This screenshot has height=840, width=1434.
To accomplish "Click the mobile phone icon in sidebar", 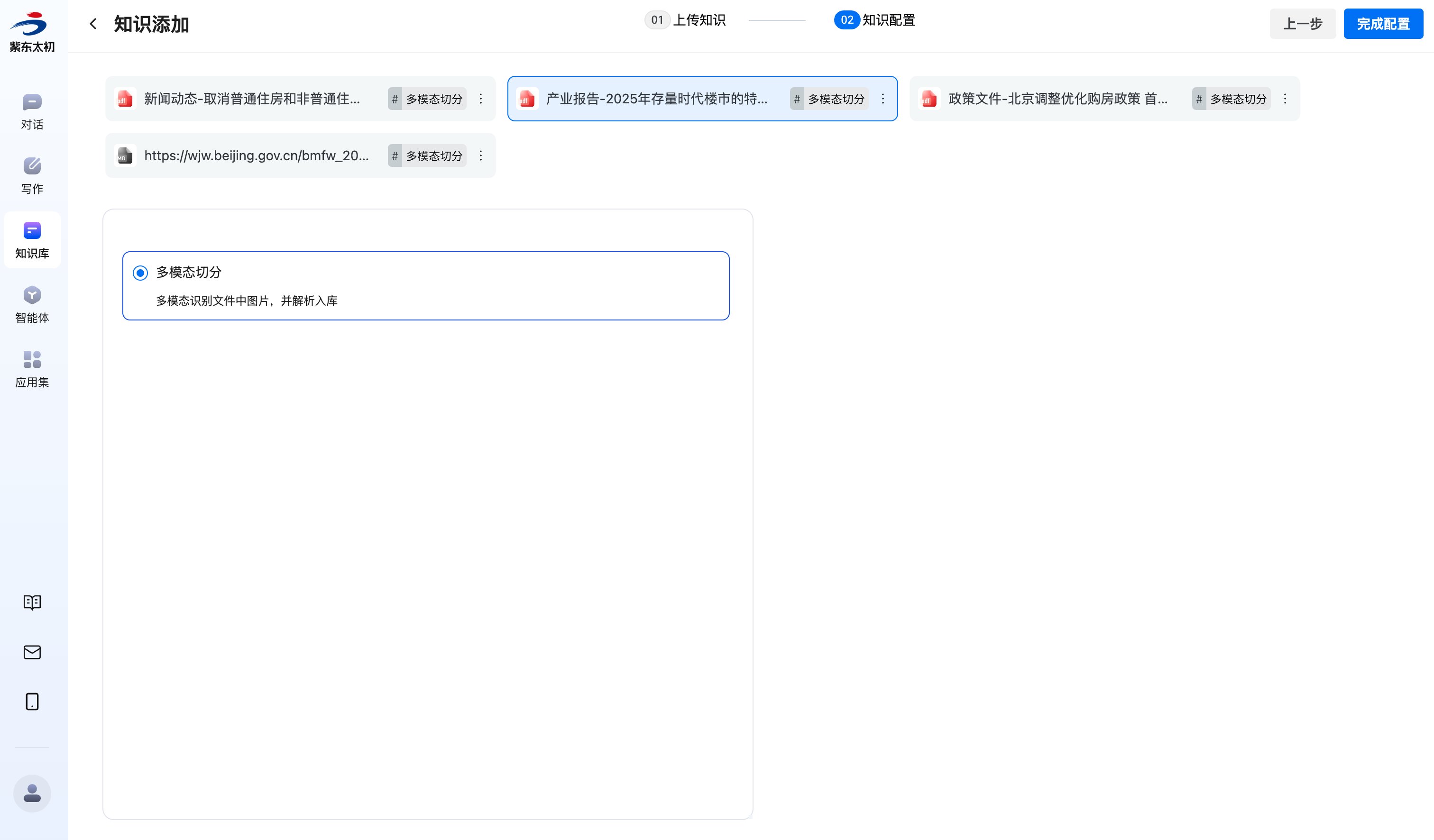I will click(32, 701).
